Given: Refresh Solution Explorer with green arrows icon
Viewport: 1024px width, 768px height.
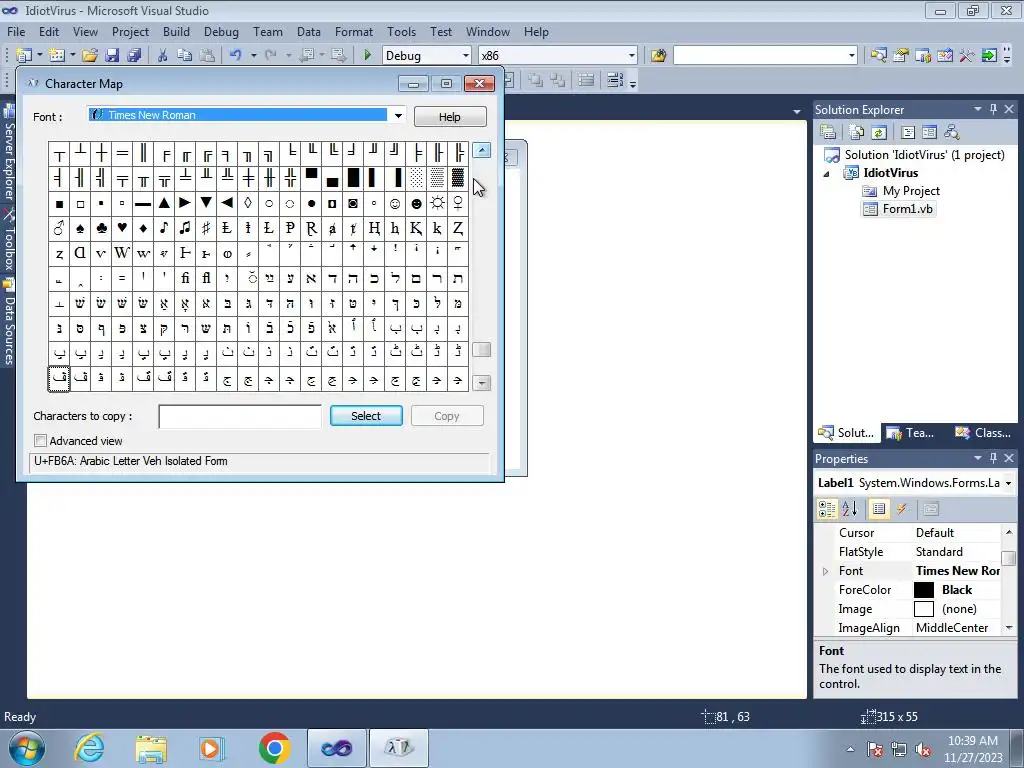Looking at the screenshot, I should point(879,133).
